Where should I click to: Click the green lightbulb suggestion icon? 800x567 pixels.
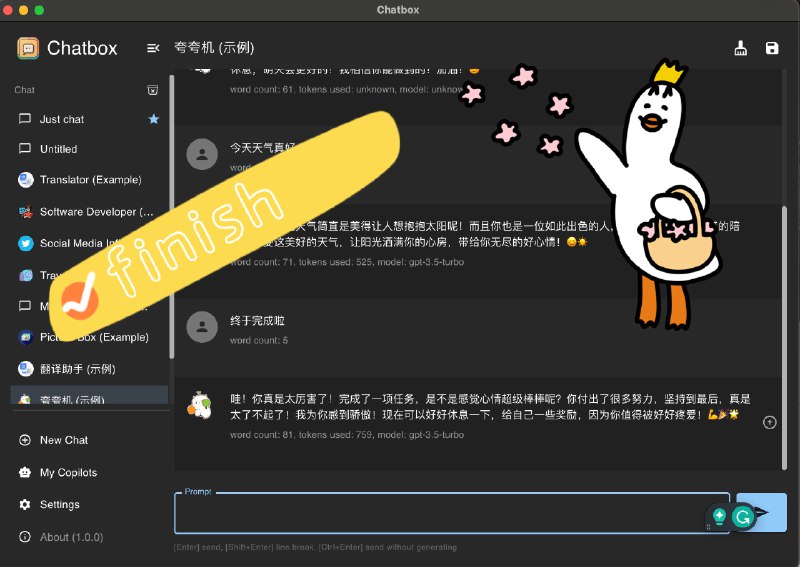(719, 516)
